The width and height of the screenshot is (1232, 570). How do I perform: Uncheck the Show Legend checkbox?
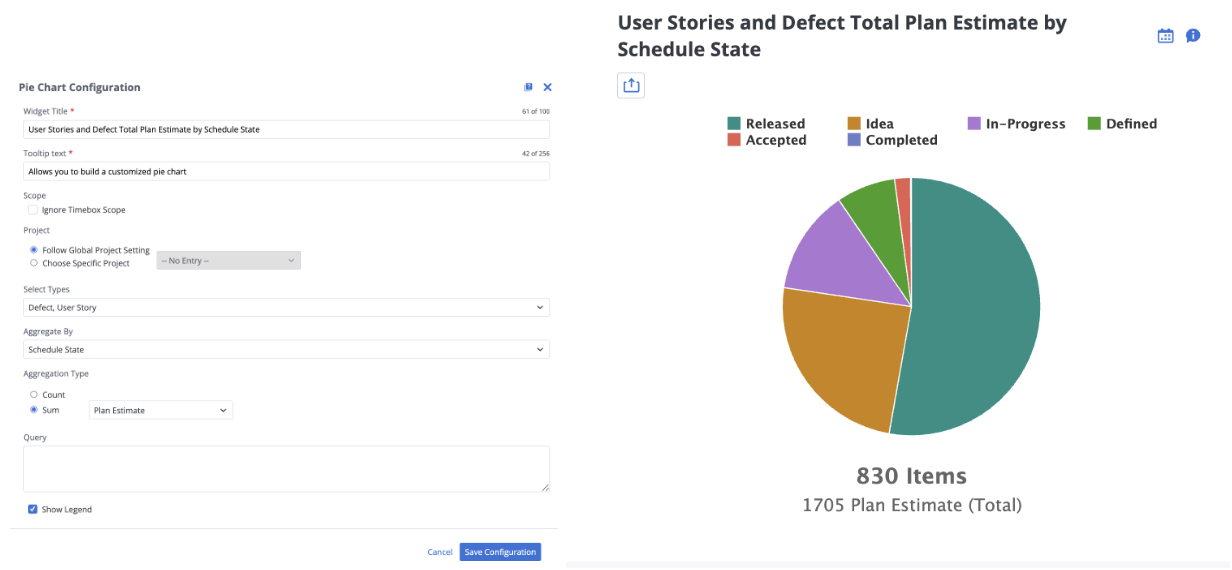(33, 509)
